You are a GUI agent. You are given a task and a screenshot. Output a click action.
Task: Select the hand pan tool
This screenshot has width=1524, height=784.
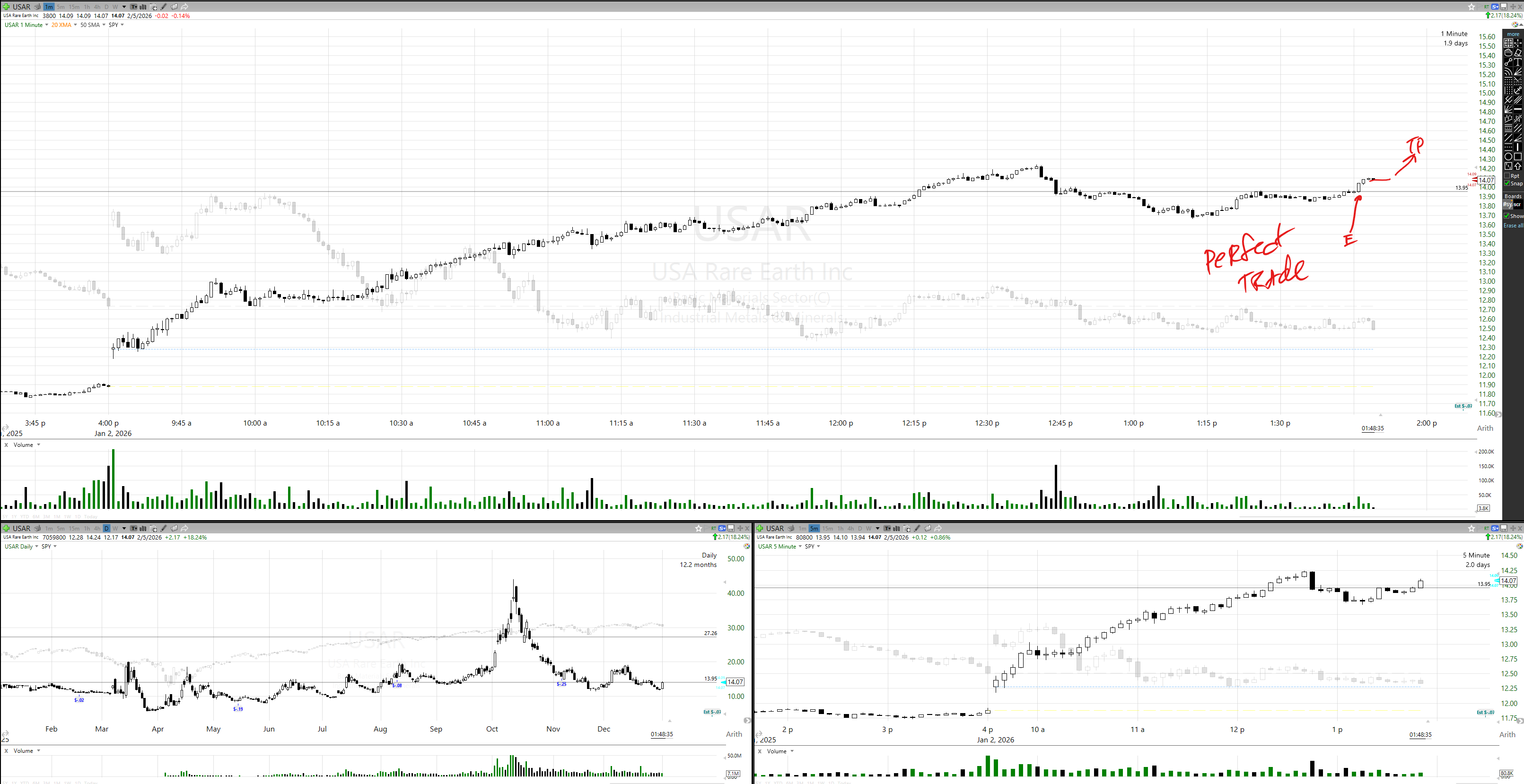tap(1508, 52)
